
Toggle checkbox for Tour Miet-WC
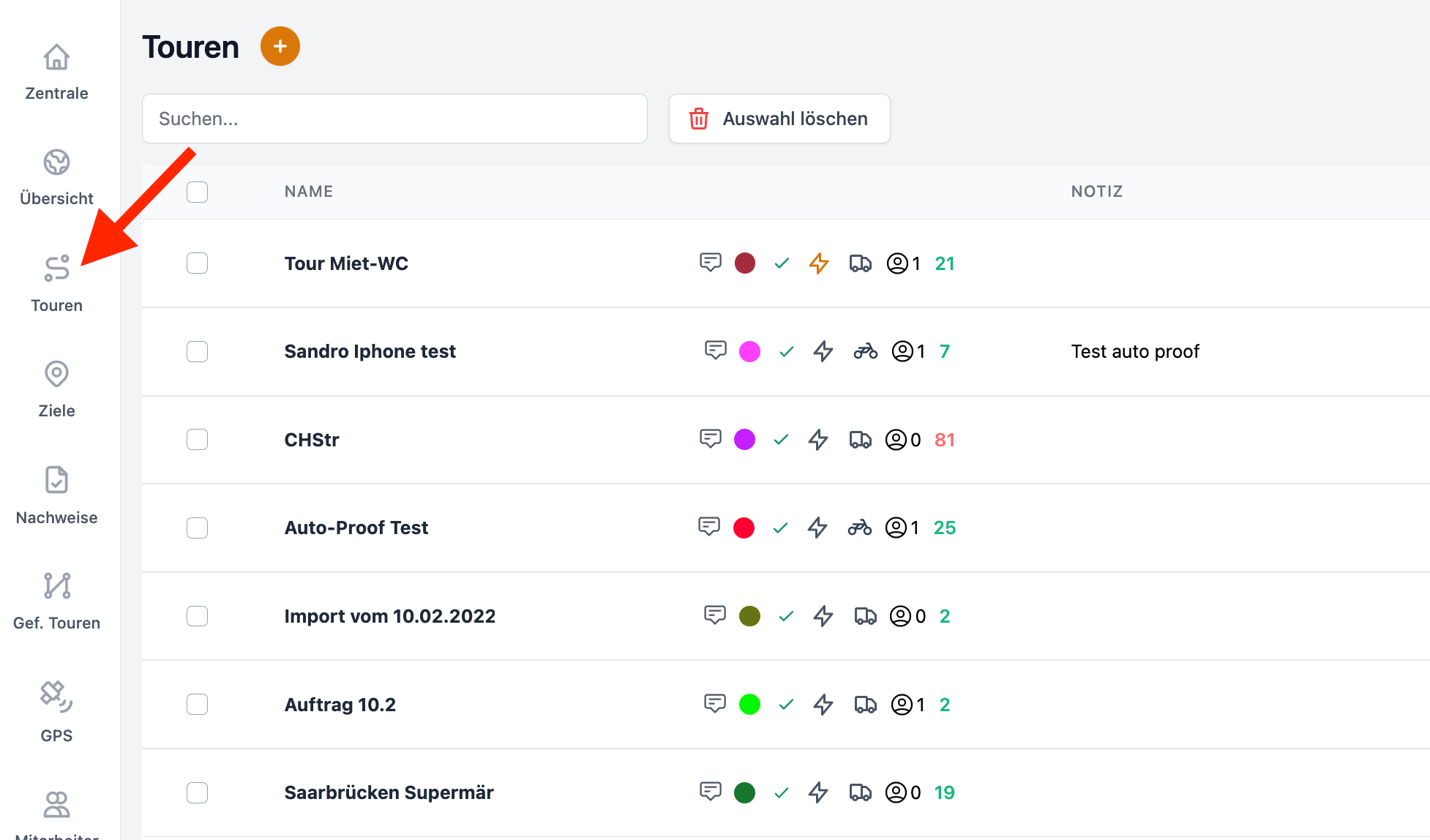(197, 263)
